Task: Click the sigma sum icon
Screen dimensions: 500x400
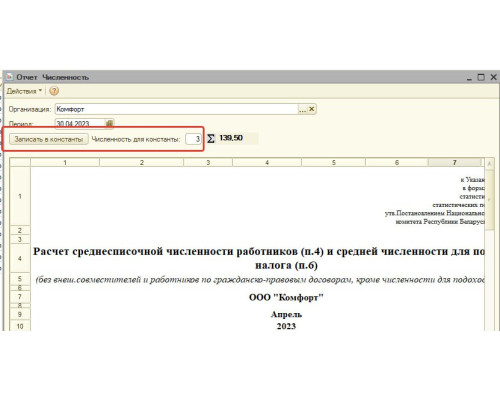Action: tap(211, 138)
